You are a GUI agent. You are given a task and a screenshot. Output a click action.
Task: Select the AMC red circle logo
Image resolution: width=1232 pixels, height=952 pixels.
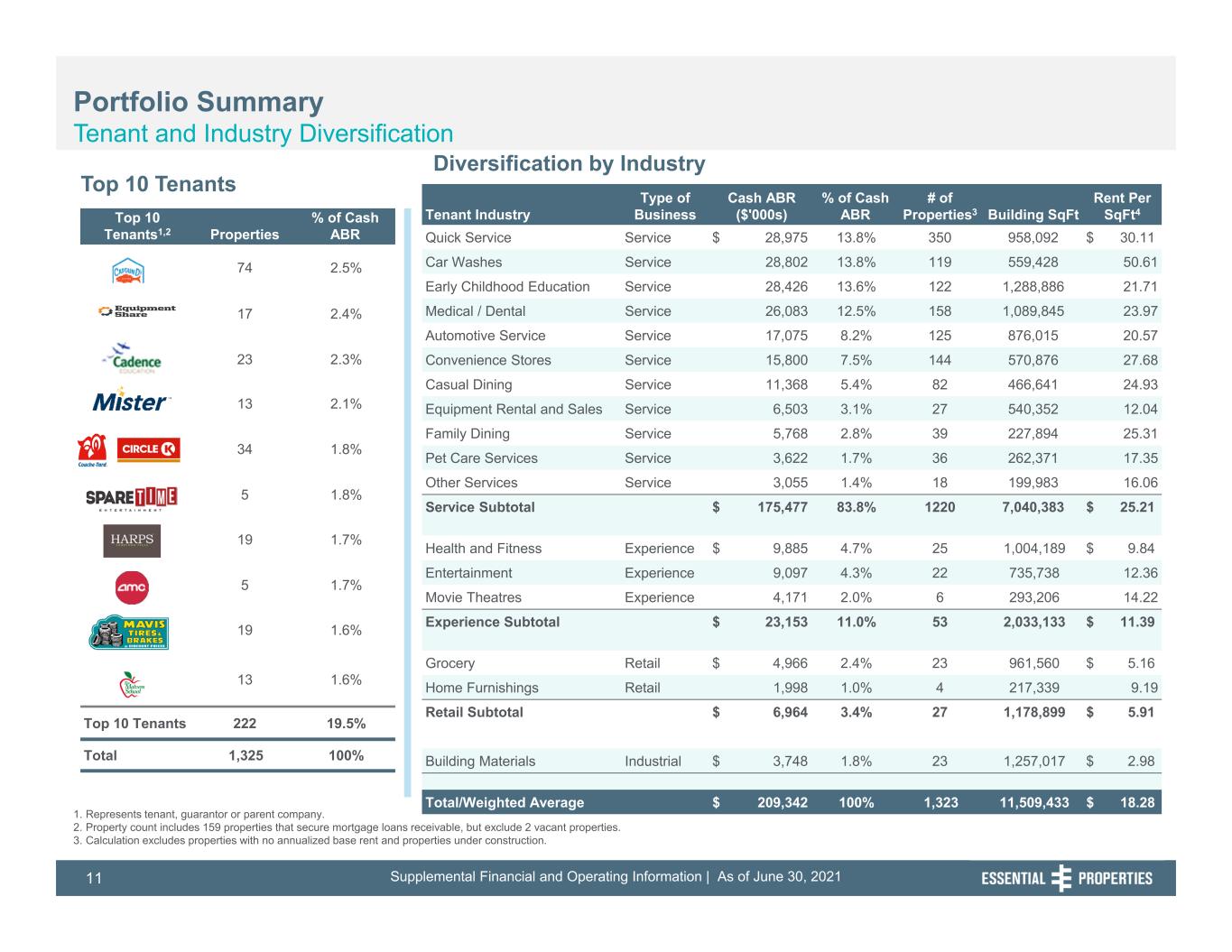(132, 587)
